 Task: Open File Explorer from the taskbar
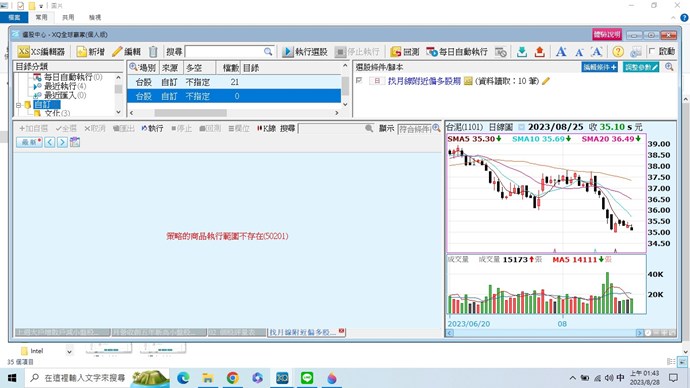pos(208,378)
